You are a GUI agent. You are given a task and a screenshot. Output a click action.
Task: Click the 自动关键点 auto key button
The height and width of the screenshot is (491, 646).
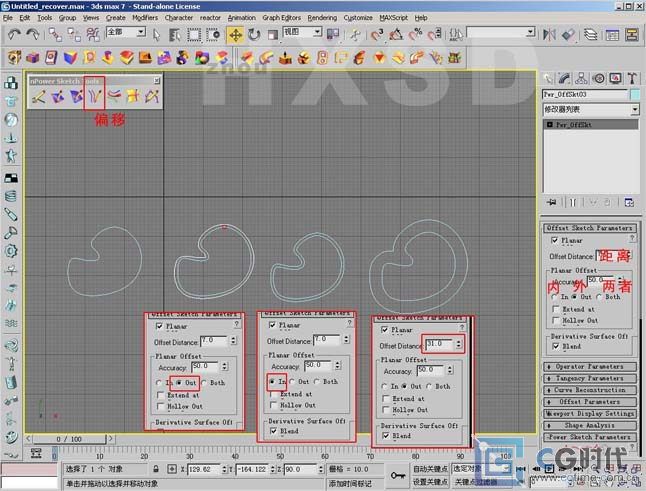[x=431, y=469]
